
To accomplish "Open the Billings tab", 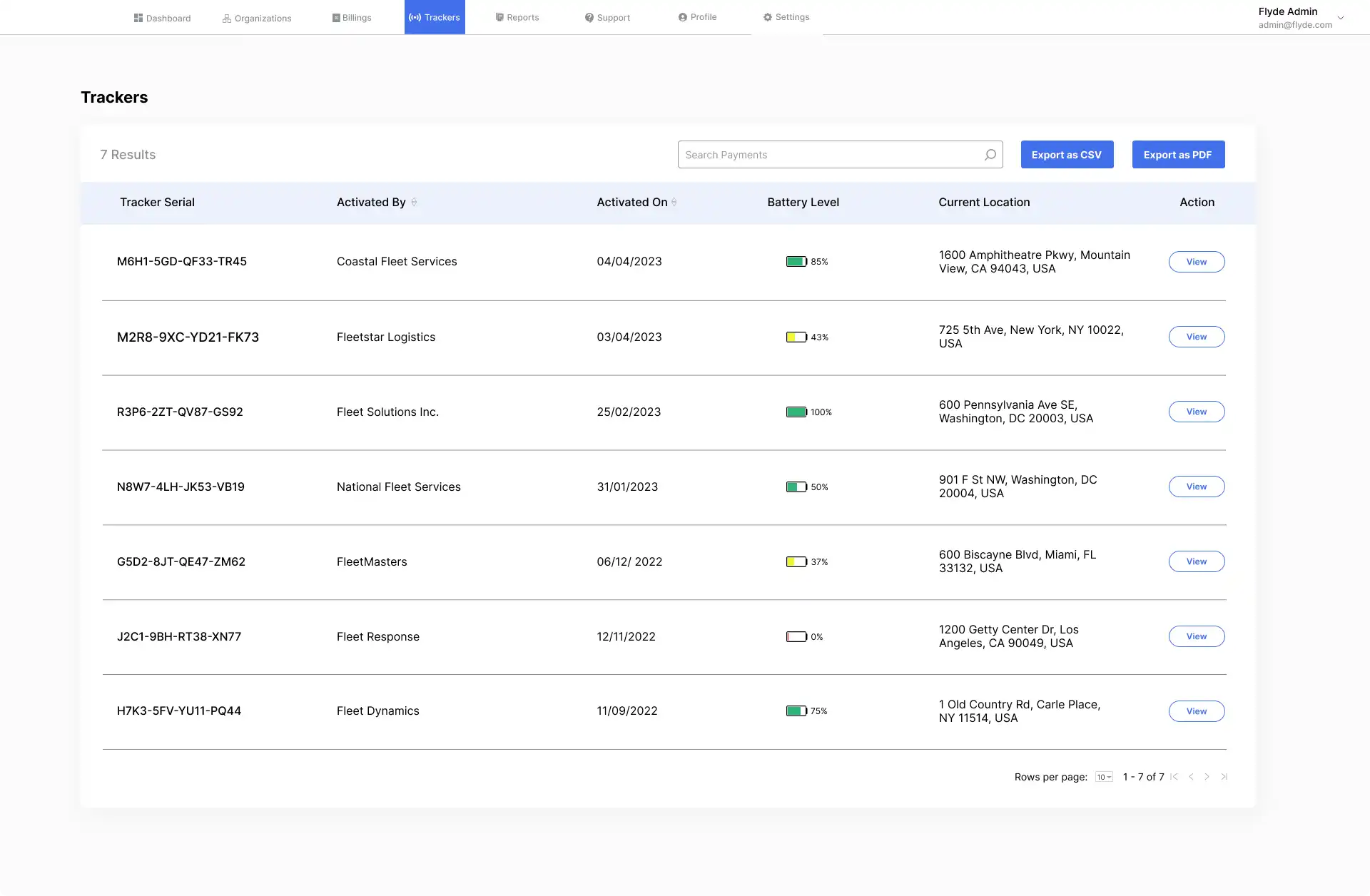I will [x=352, y=18].
